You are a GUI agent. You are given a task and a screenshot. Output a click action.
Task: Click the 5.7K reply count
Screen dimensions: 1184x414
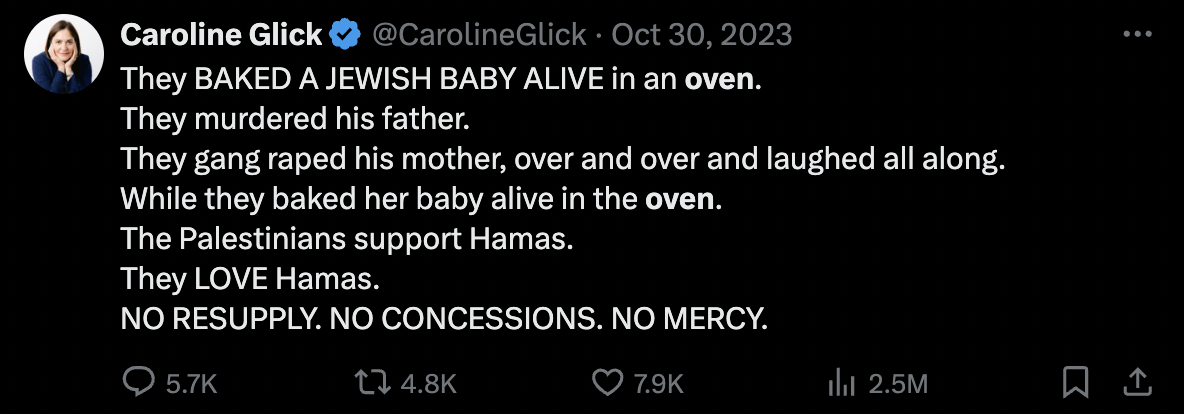(x=189, y=383)
